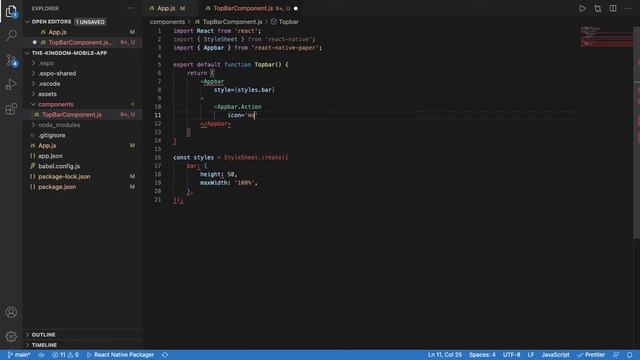Click the sync refresh icon in status bar

click(x=165, y=355)
